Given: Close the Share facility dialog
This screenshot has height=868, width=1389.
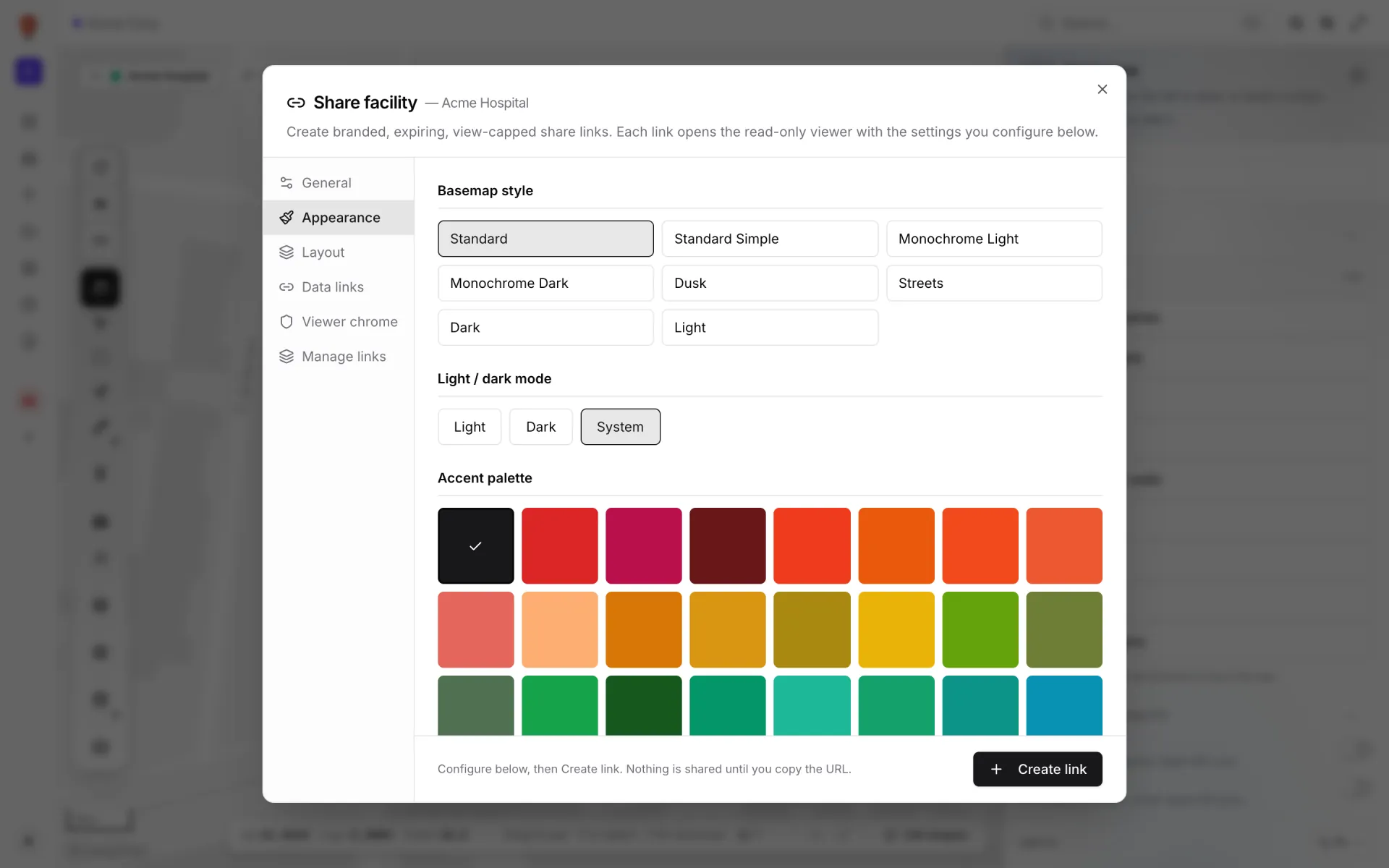Looking at the screenshot, I should click(1102, 89).
